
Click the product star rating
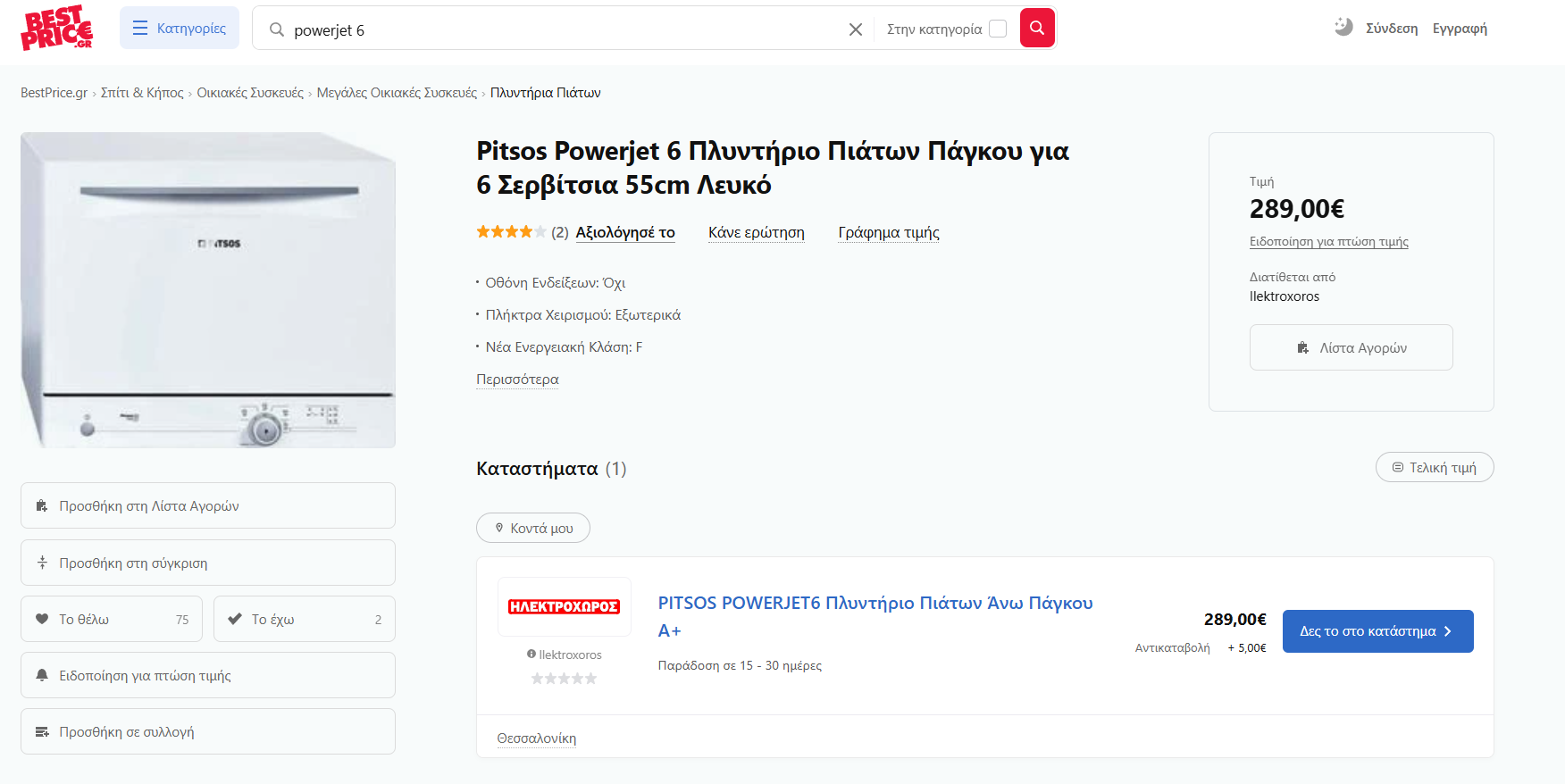pyautogui.click(x=511, y=232)
